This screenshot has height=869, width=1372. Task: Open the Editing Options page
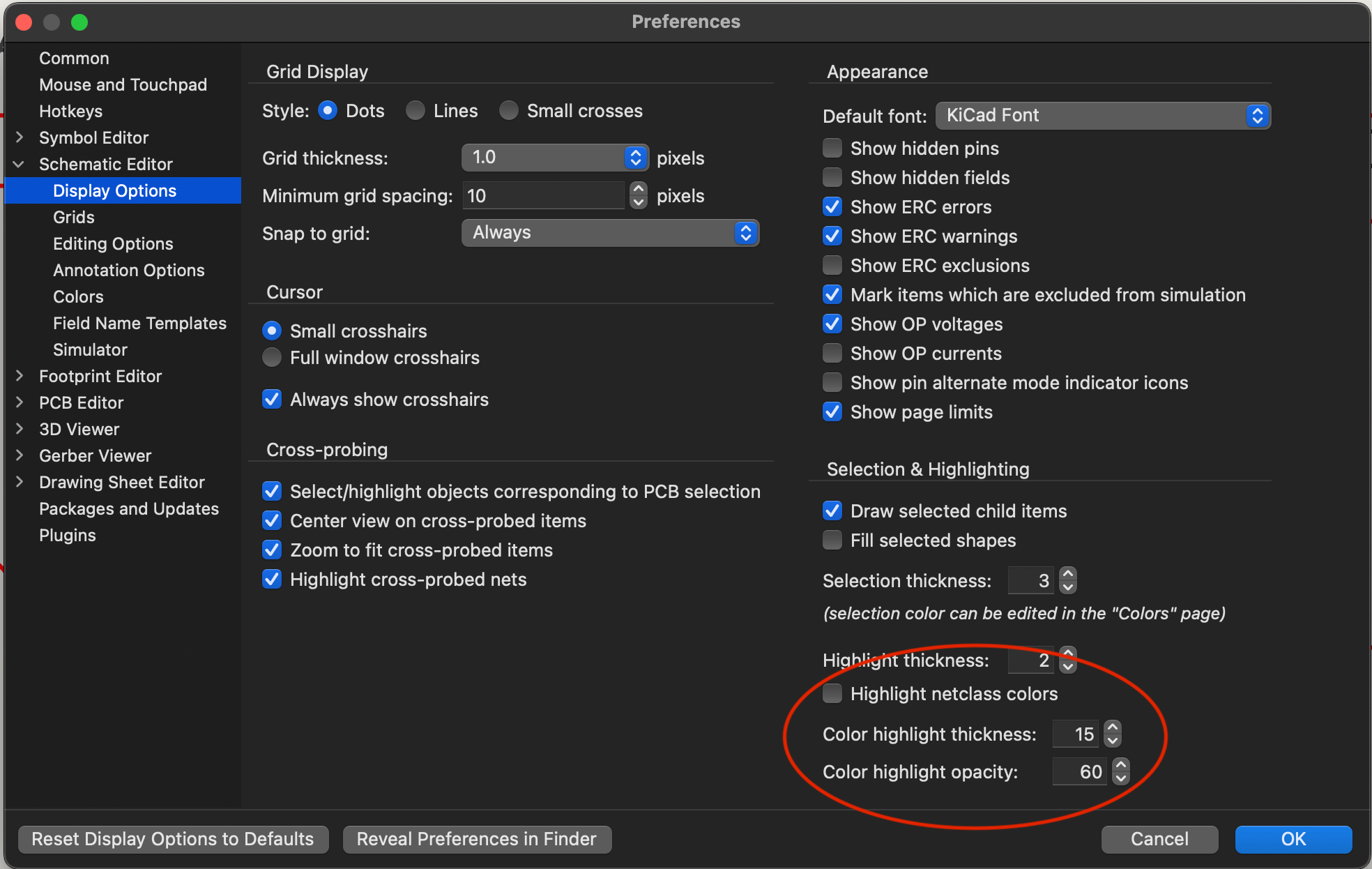pos(113,243)
